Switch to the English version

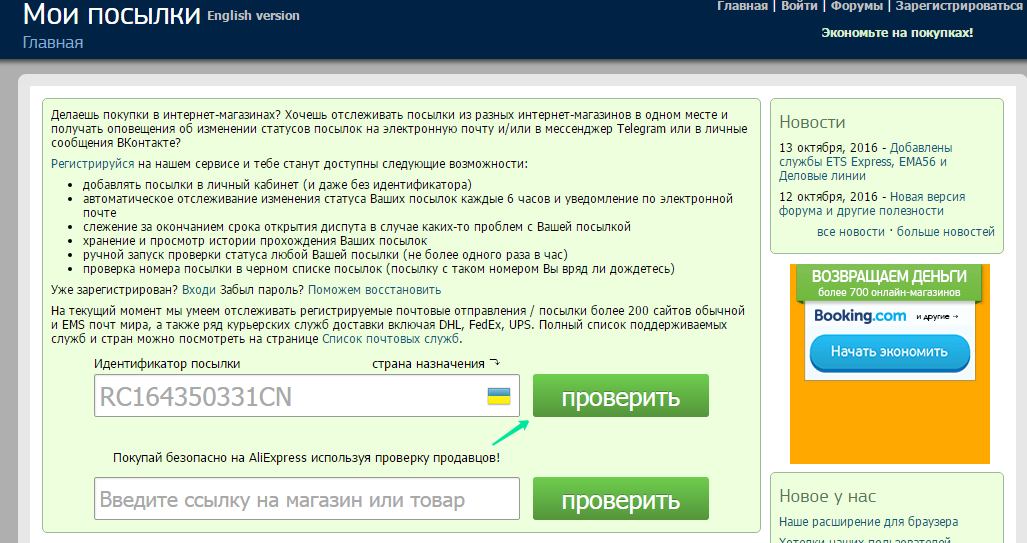coord(253,16)
